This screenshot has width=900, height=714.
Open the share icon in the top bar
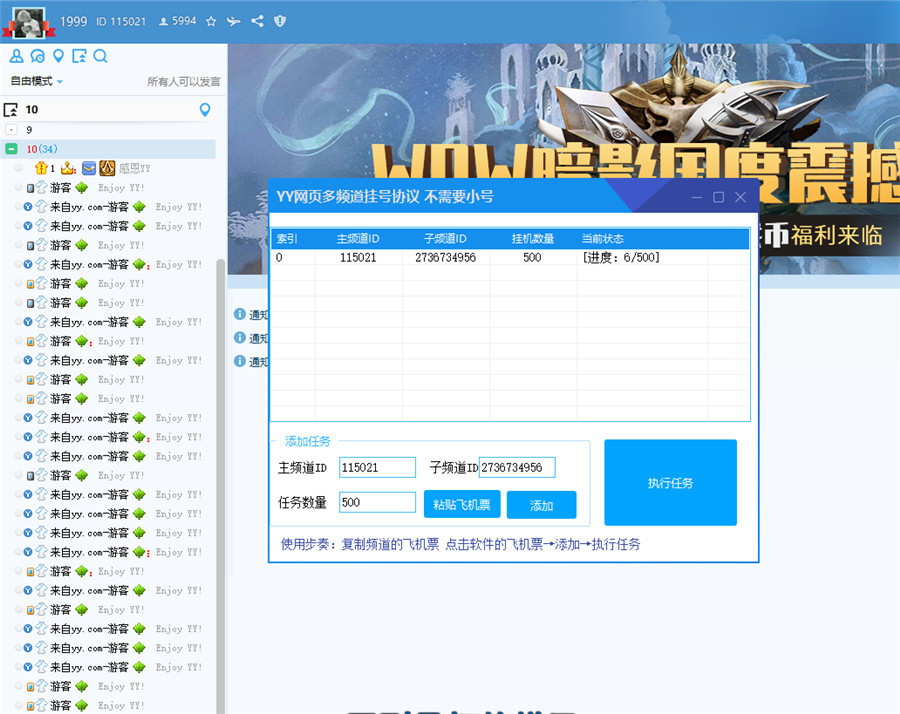tap(257, 21)
